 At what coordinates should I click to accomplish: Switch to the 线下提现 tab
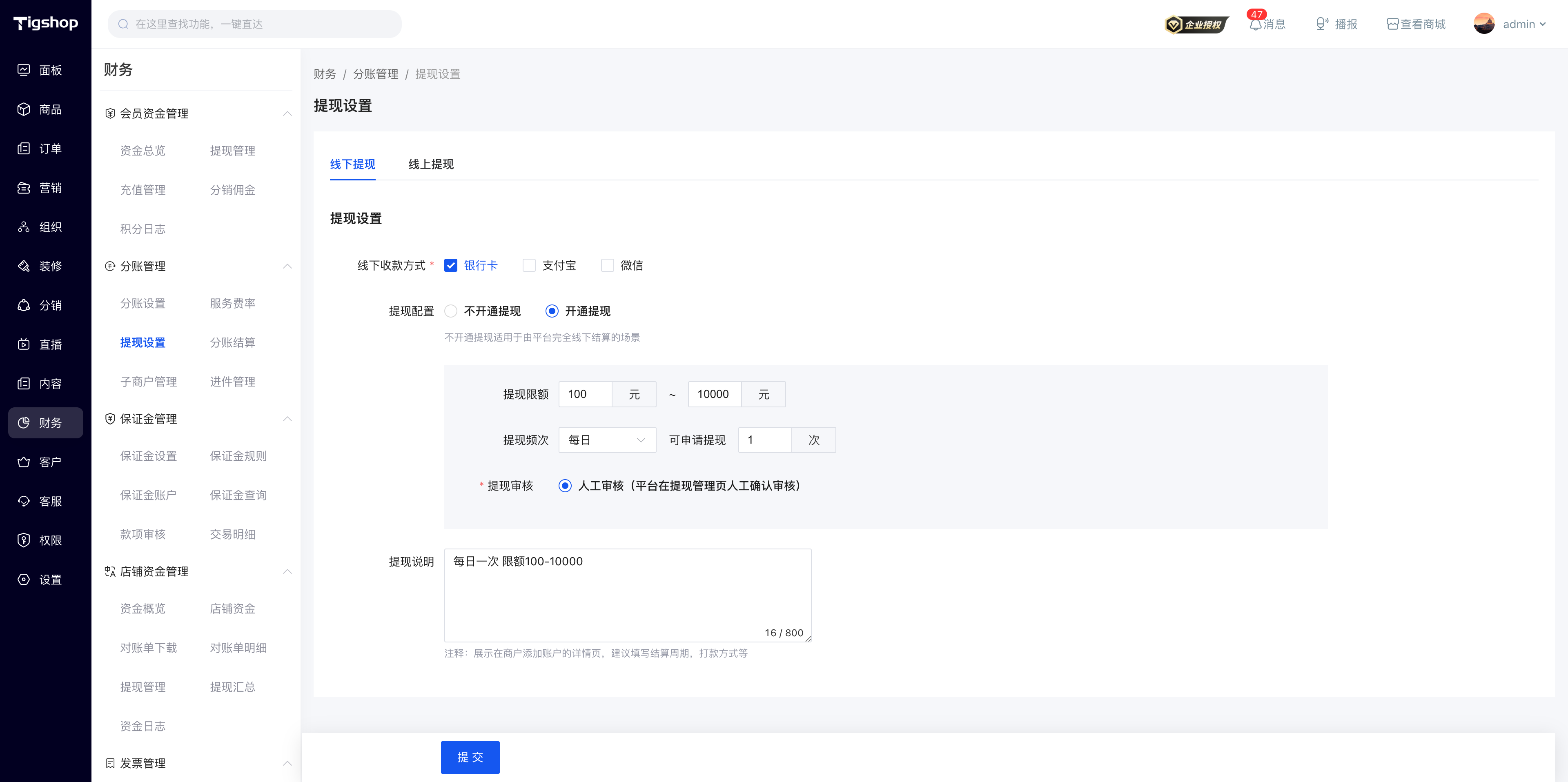(x=352, y=164)
